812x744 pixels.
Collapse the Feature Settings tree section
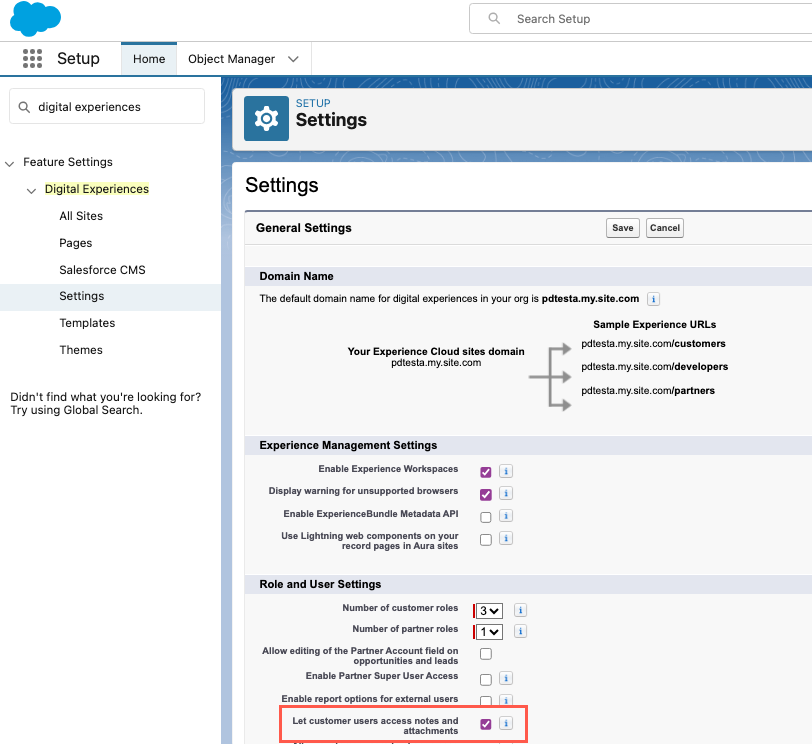point(10,163)
